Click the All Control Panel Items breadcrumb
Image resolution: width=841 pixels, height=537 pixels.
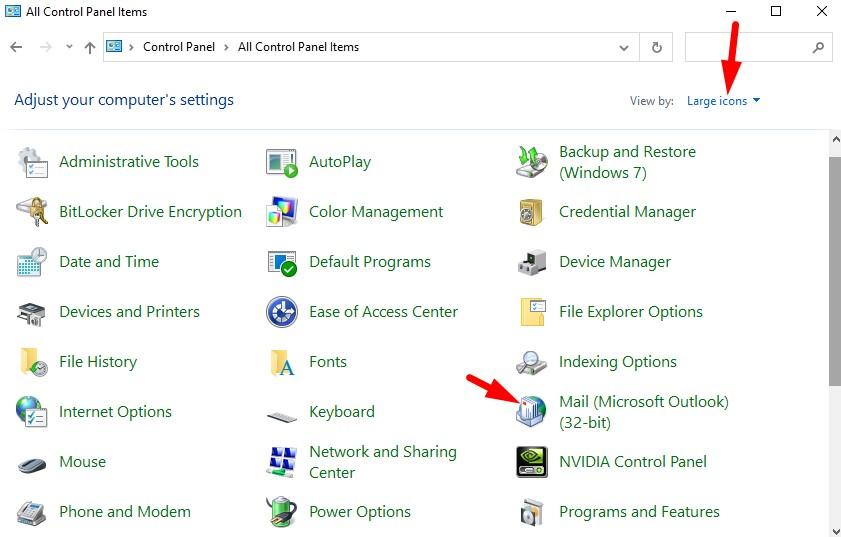(x=298, y=47)
